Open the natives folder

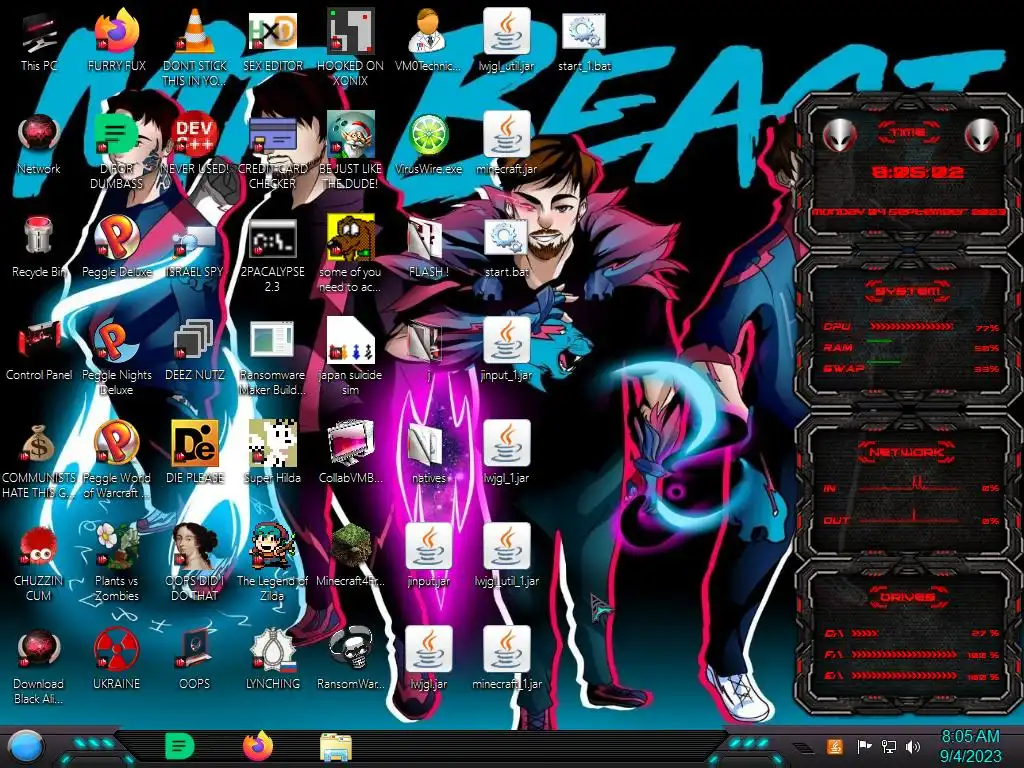coord(428,453)
